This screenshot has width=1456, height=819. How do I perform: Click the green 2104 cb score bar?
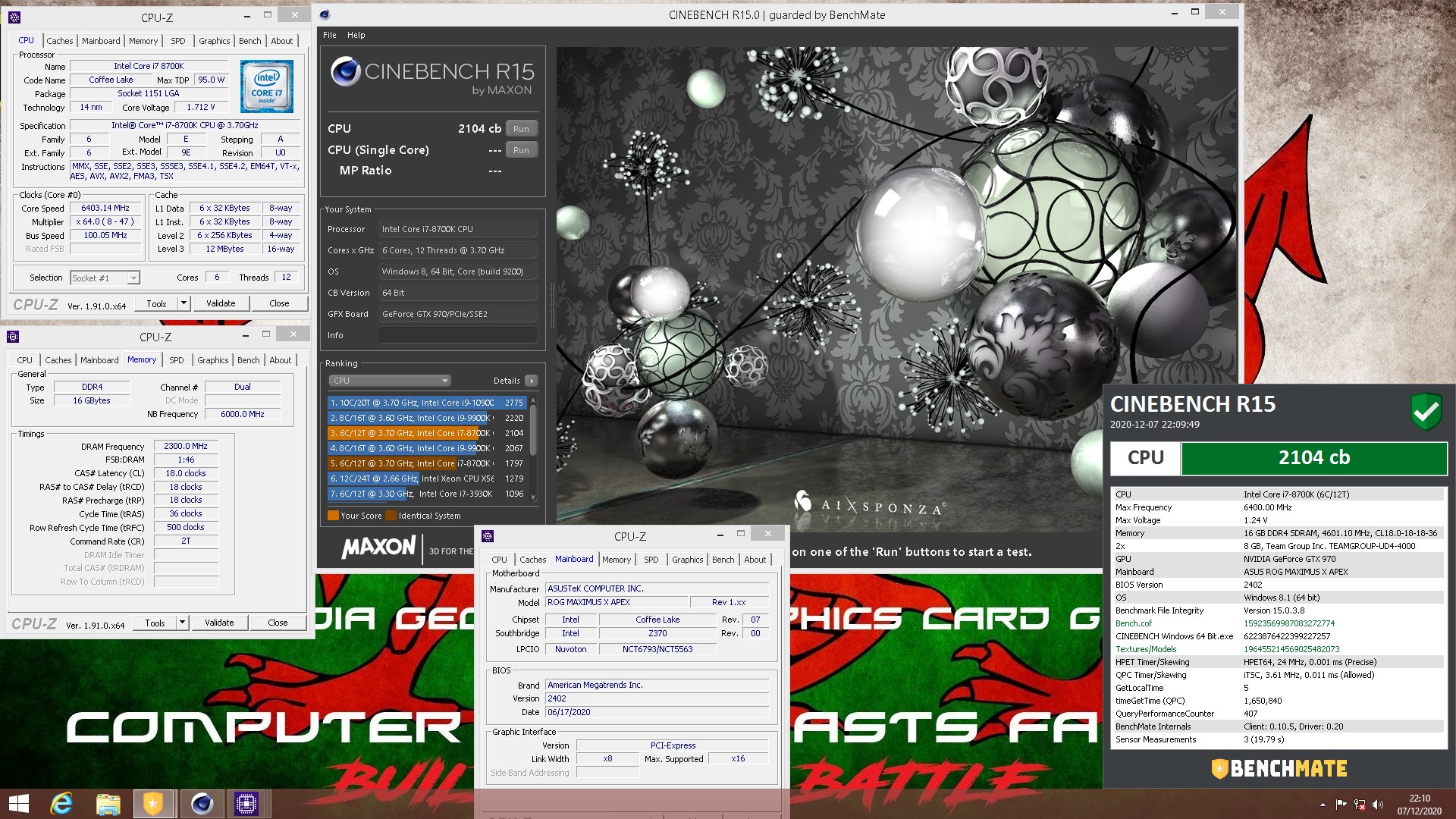coord(1313,458)
